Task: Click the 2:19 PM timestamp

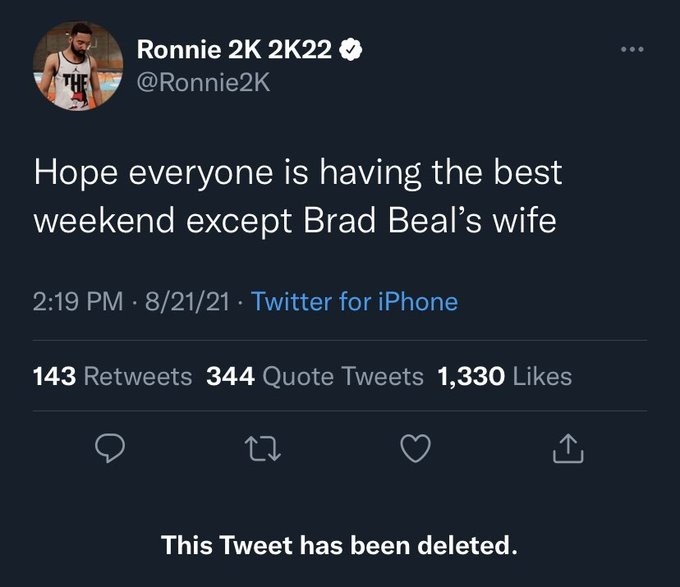Action: [78, 301]
